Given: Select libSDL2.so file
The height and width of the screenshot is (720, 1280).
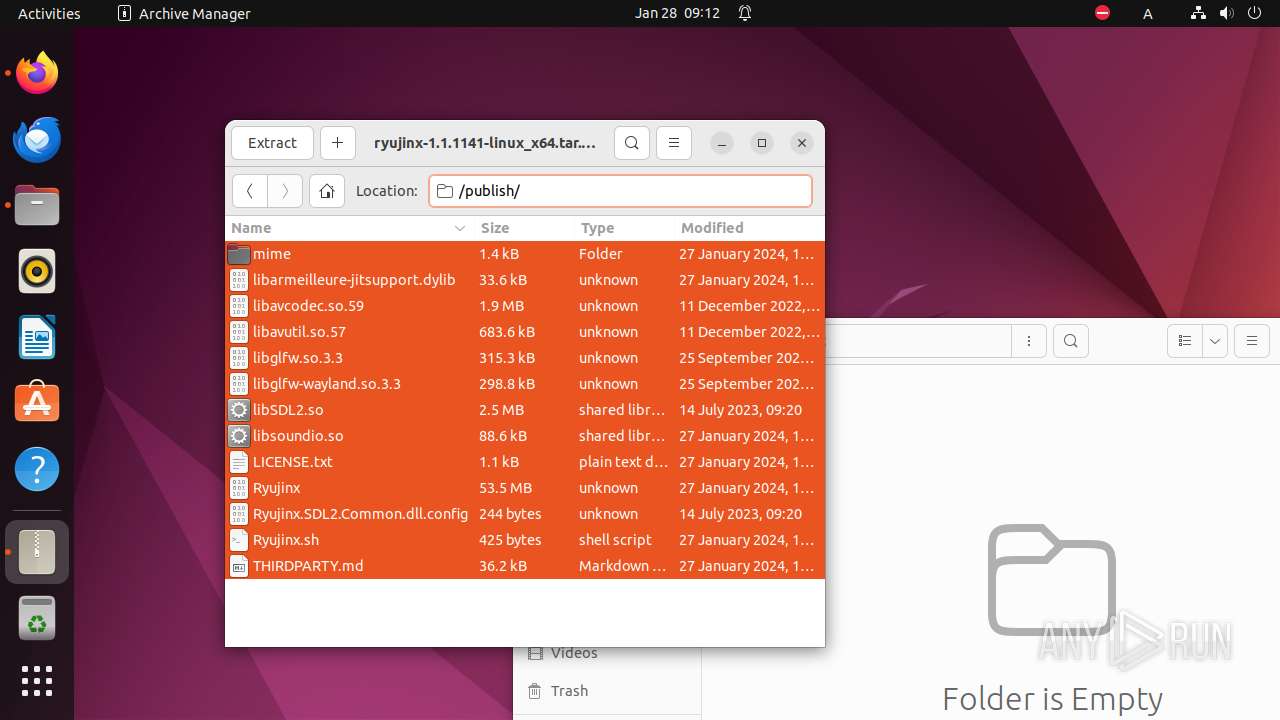Looking at the screenshot, I should point(525,410).
